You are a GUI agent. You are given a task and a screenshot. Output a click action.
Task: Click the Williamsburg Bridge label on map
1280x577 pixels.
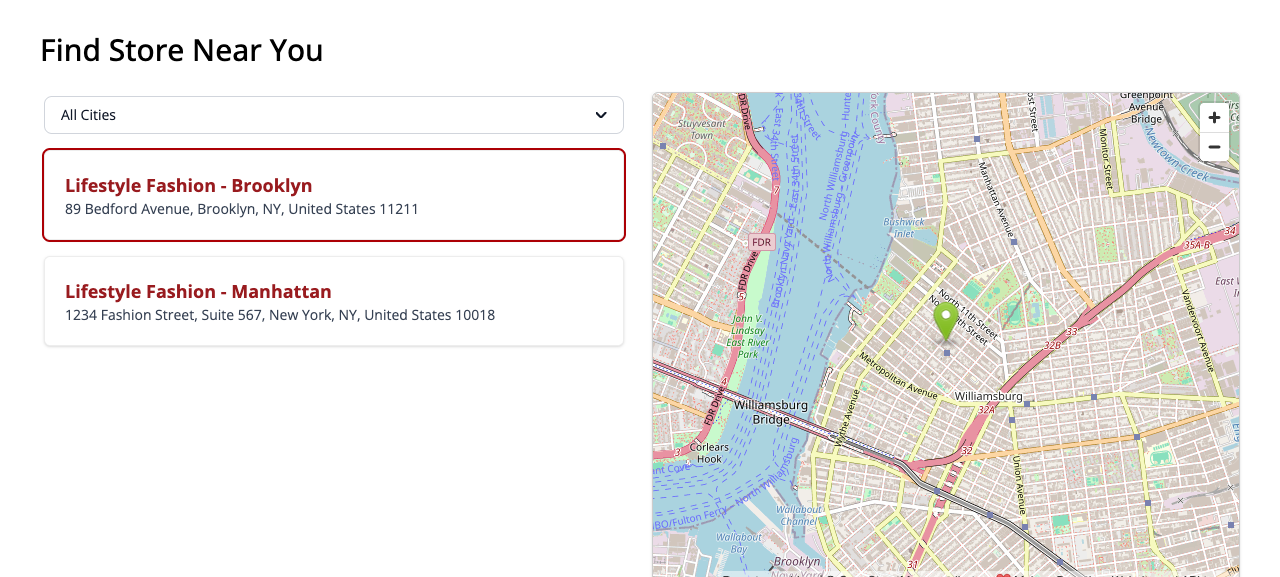[x=770, y=412]
